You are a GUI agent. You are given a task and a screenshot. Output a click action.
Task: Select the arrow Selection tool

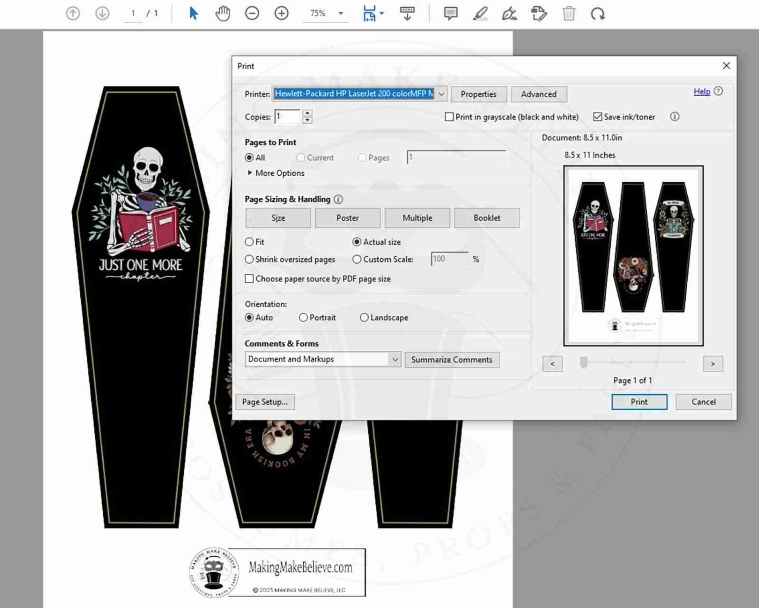193,13
